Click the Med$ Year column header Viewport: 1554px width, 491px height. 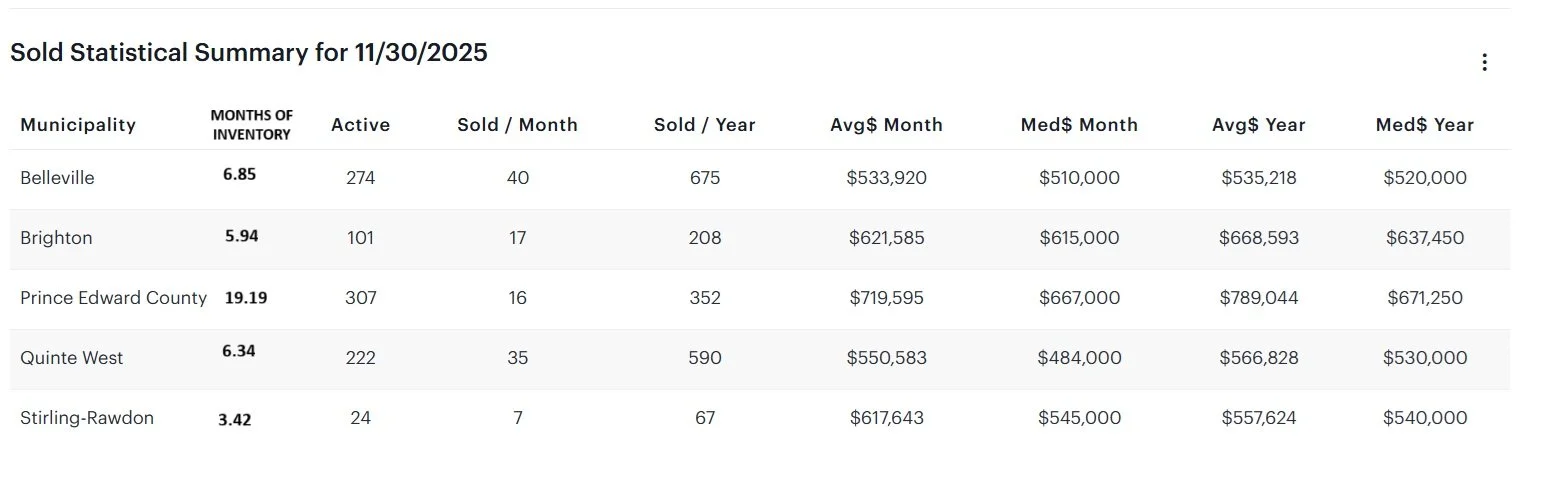(x=1425, y=125)
